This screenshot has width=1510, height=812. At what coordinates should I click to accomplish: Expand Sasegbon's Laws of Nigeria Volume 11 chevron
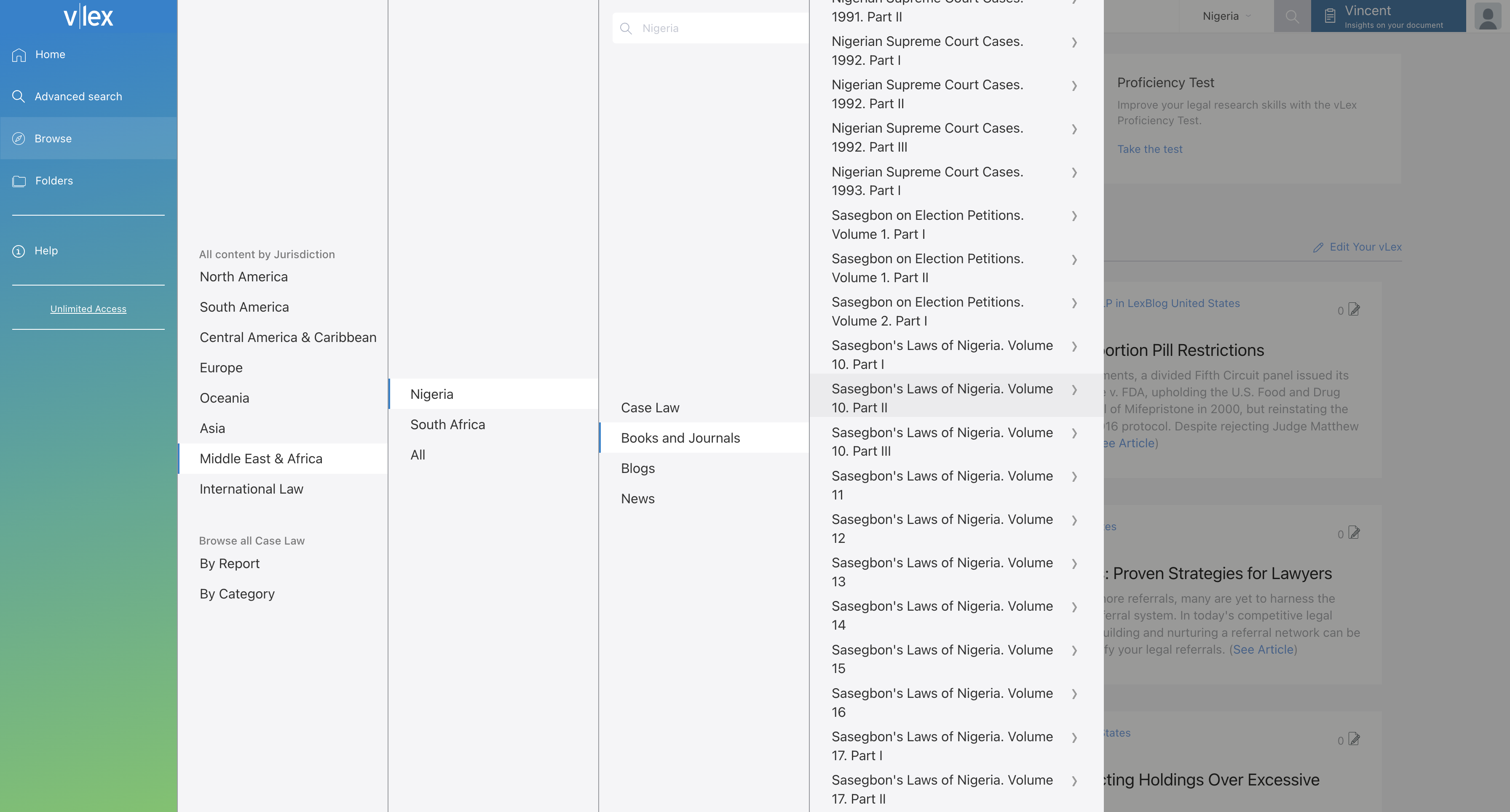coord(1074,476)
